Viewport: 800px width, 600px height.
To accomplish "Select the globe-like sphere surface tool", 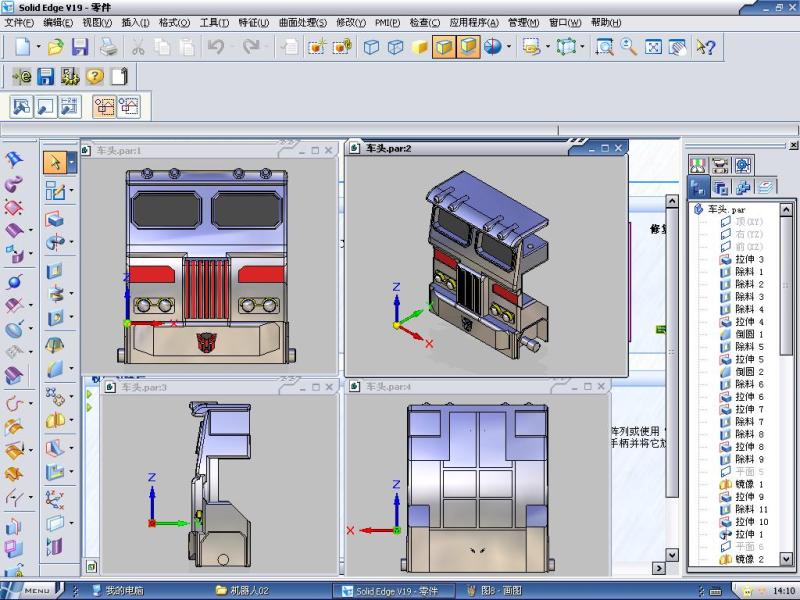I will [x=14, y=282].
